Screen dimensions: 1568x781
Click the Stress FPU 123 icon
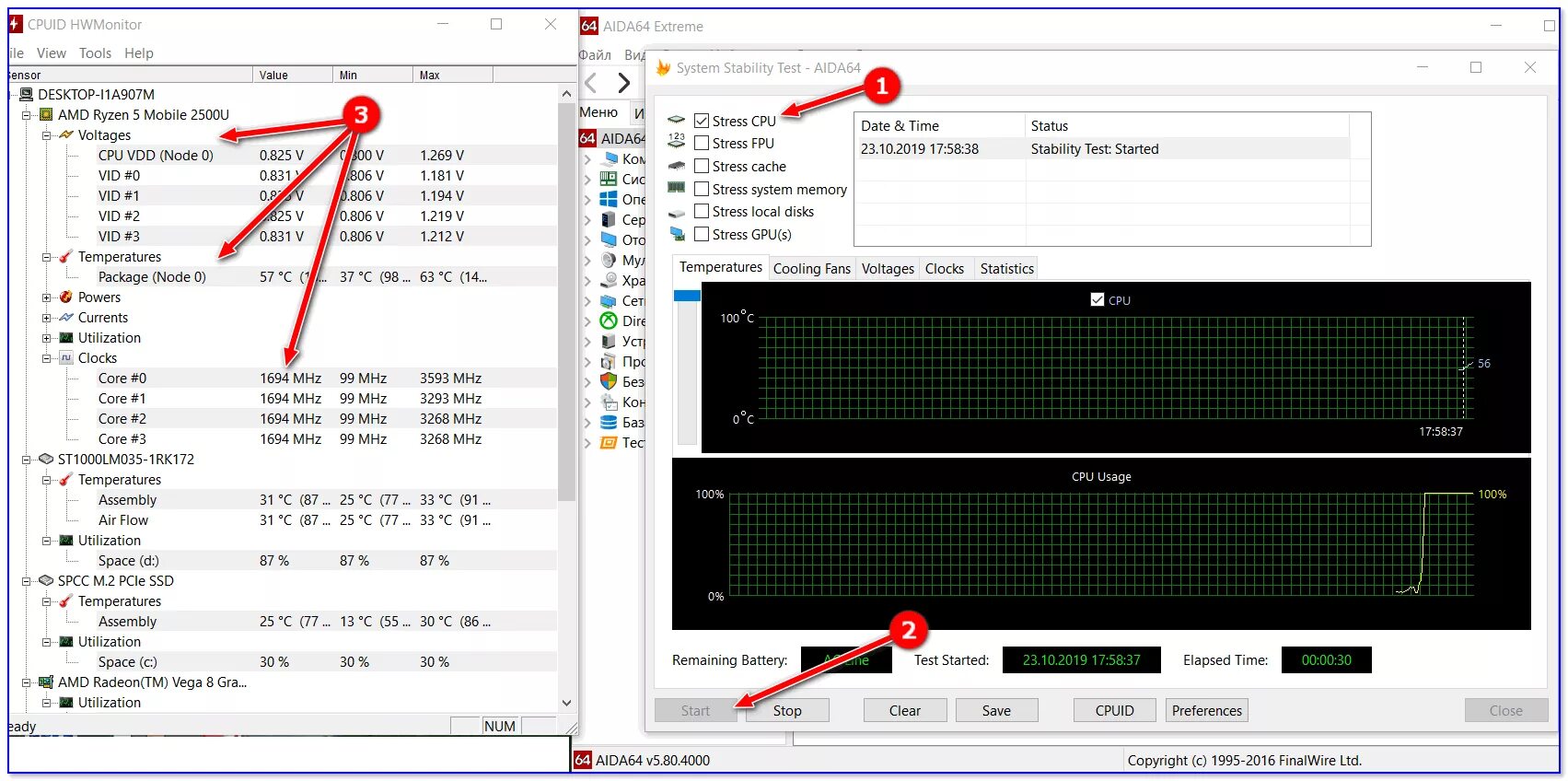[677, 140]
